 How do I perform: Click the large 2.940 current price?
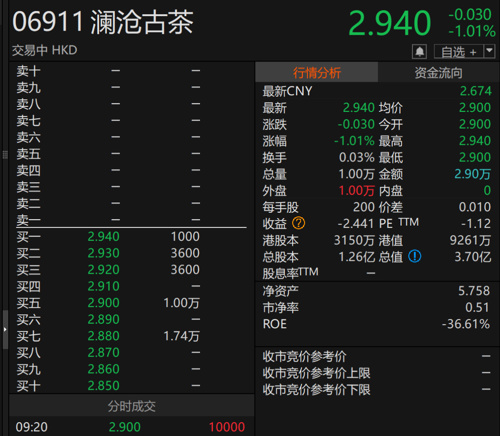coord(389,23)
